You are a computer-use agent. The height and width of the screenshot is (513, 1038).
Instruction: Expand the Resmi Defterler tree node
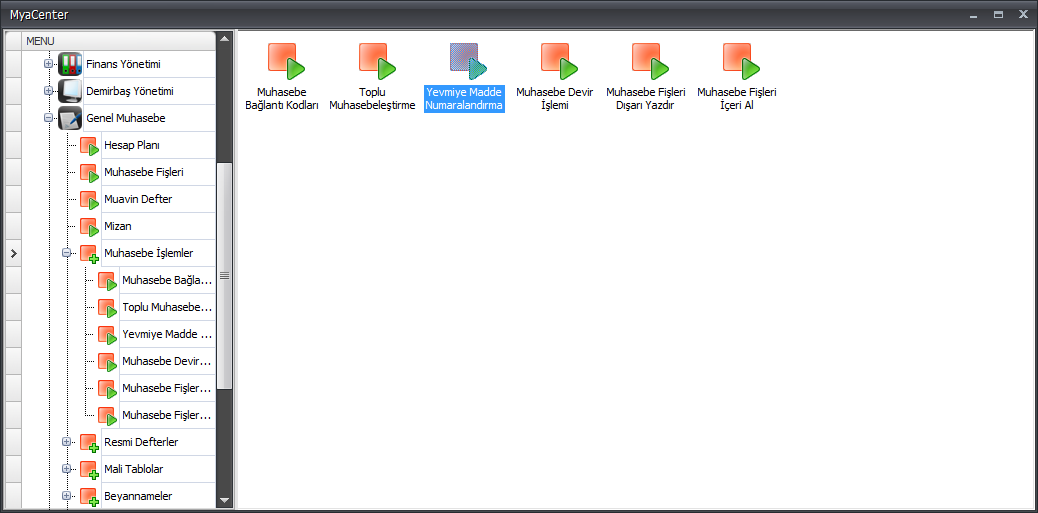click(67, 442)
